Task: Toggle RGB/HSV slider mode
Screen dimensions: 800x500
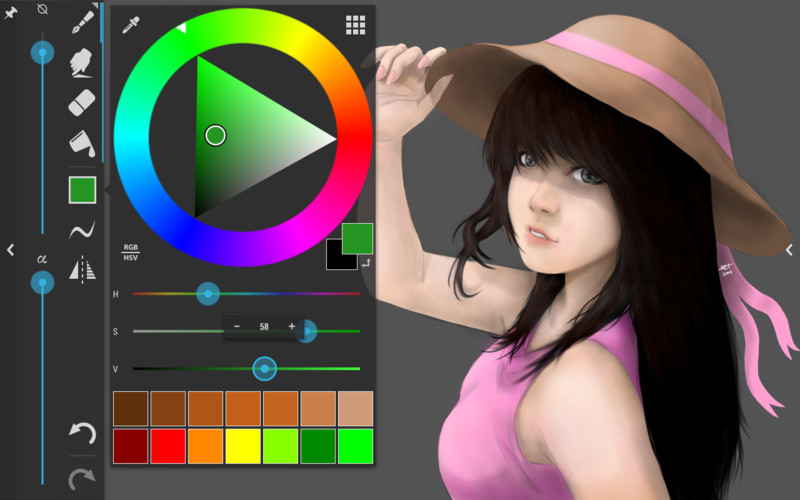Action: [x=131, y=252]
